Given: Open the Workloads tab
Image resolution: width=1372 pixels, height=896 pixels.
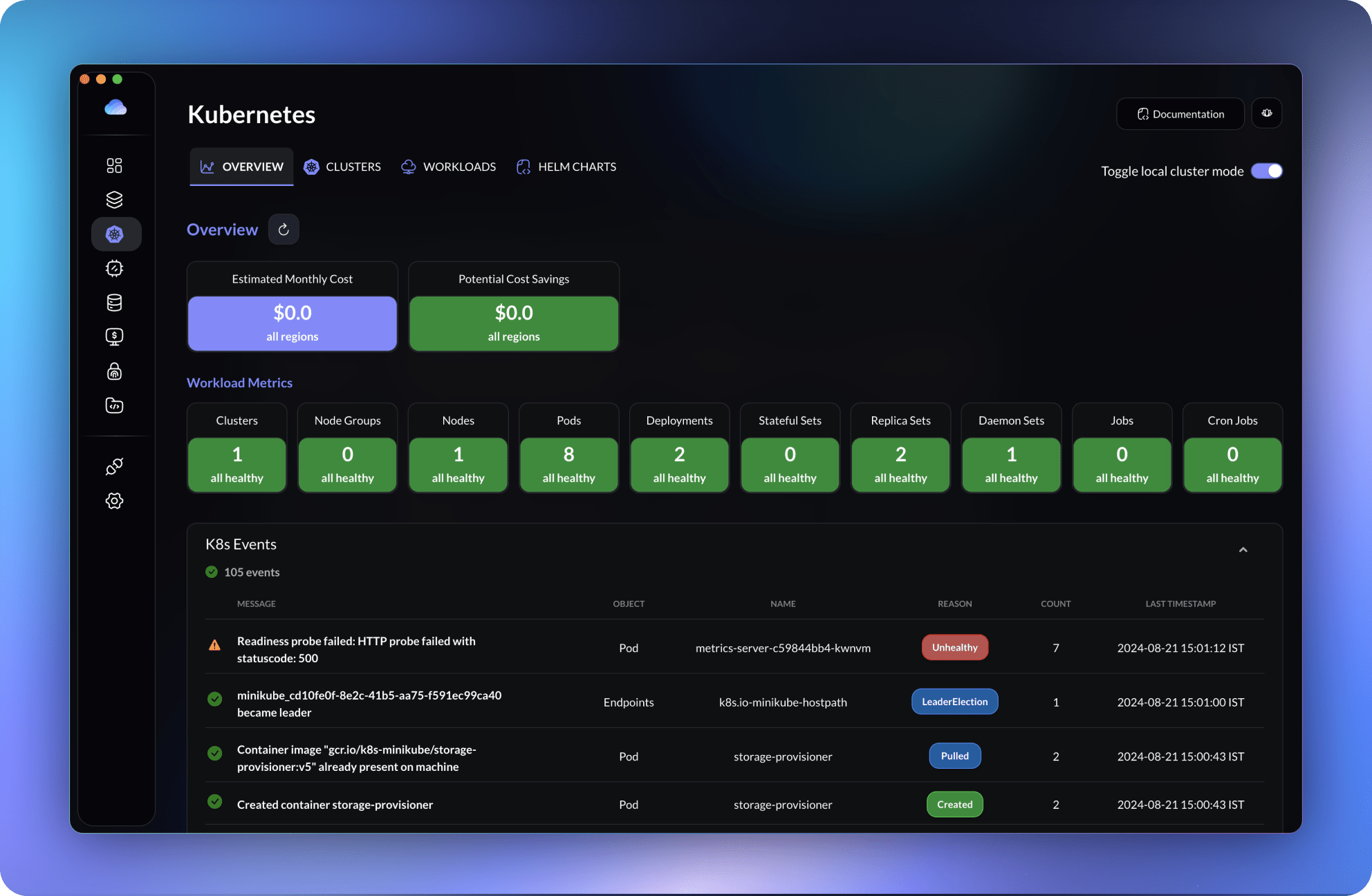Looking at the screenshot, I should tap(448, 167).
